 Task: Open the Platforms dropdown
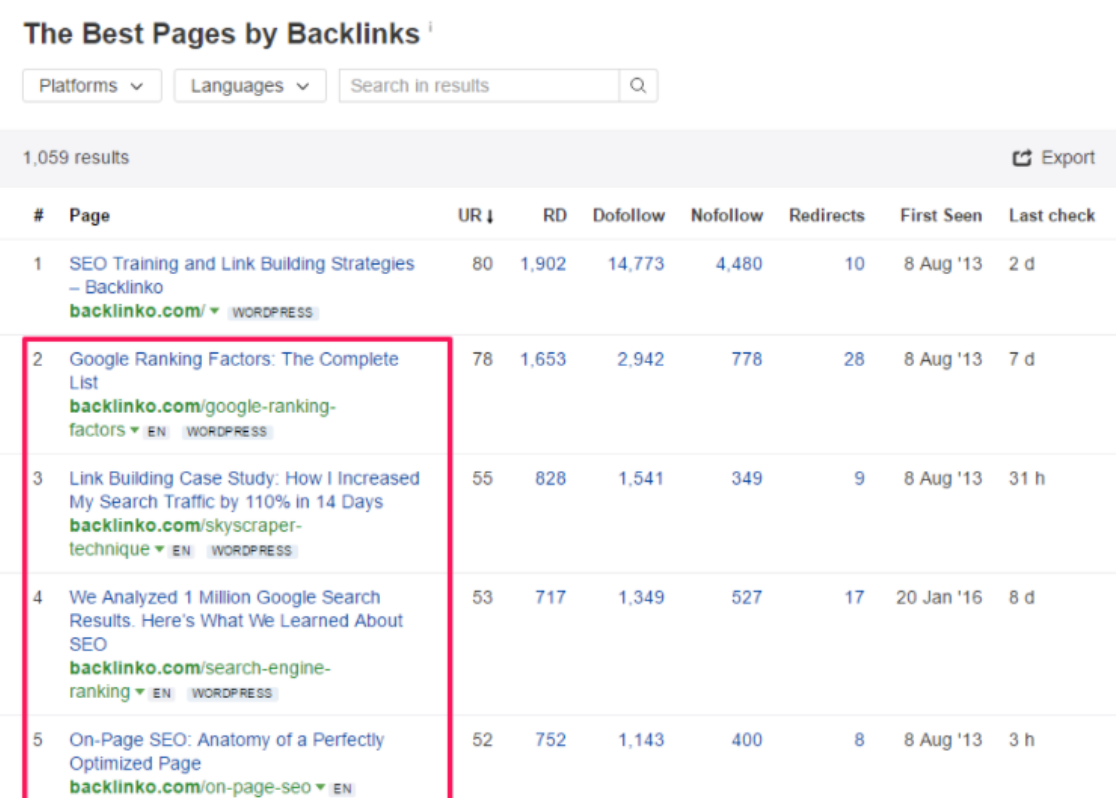92,85
